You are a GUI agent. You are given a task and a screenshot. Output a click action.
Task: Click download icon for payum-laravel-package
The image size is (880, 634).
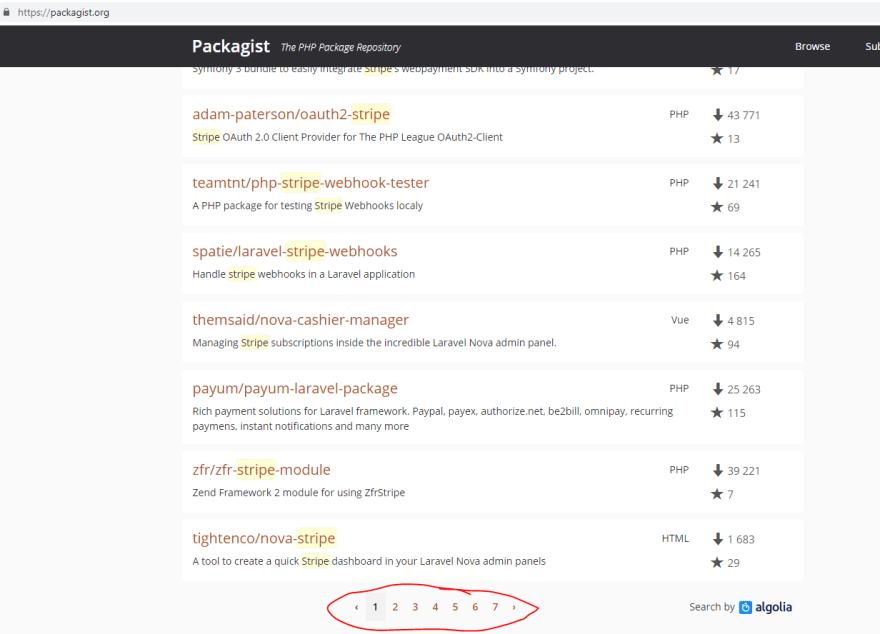tap(717, 389)
